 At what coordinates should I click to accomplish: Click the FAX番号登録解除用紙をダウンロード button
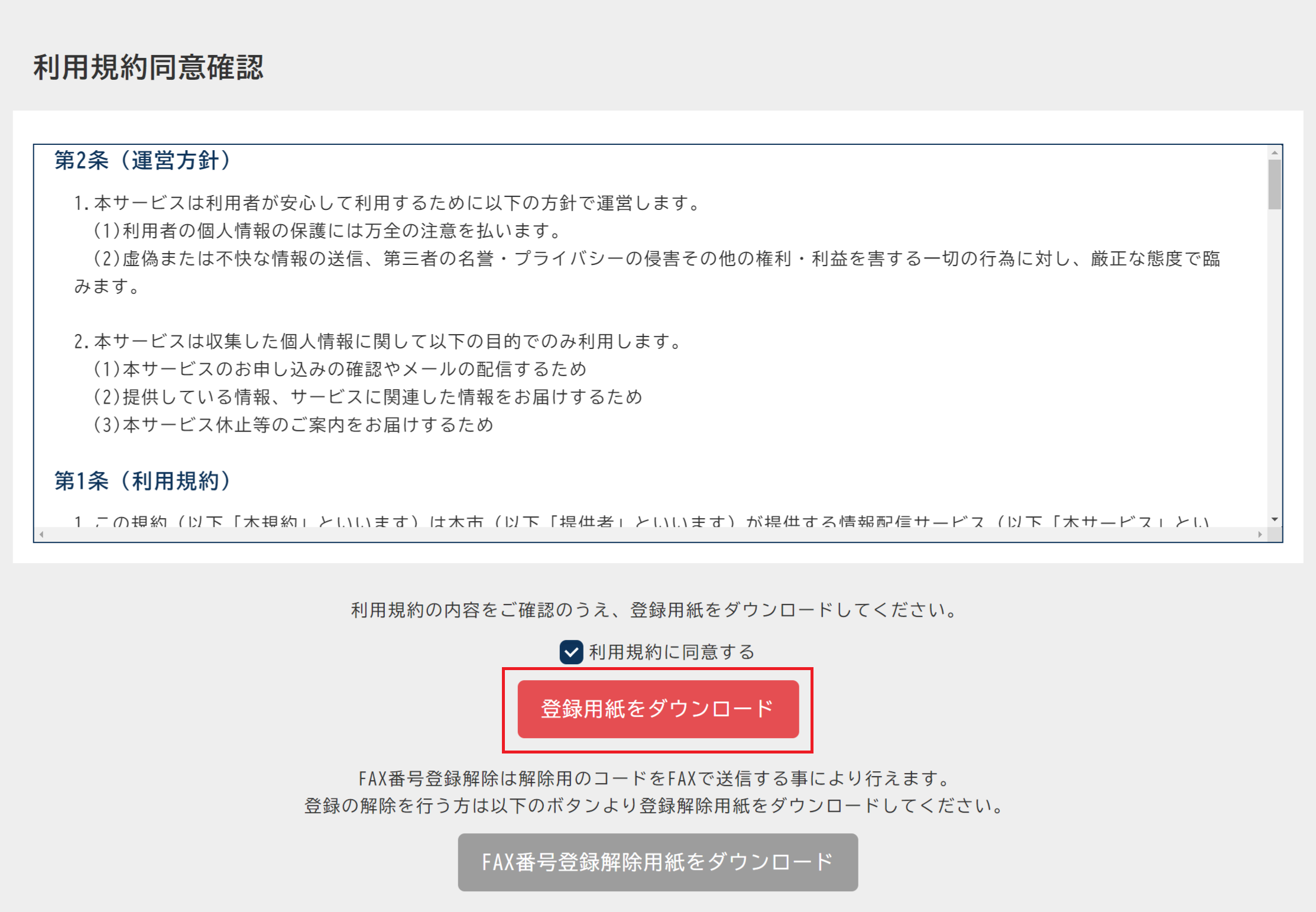point(657,863)
